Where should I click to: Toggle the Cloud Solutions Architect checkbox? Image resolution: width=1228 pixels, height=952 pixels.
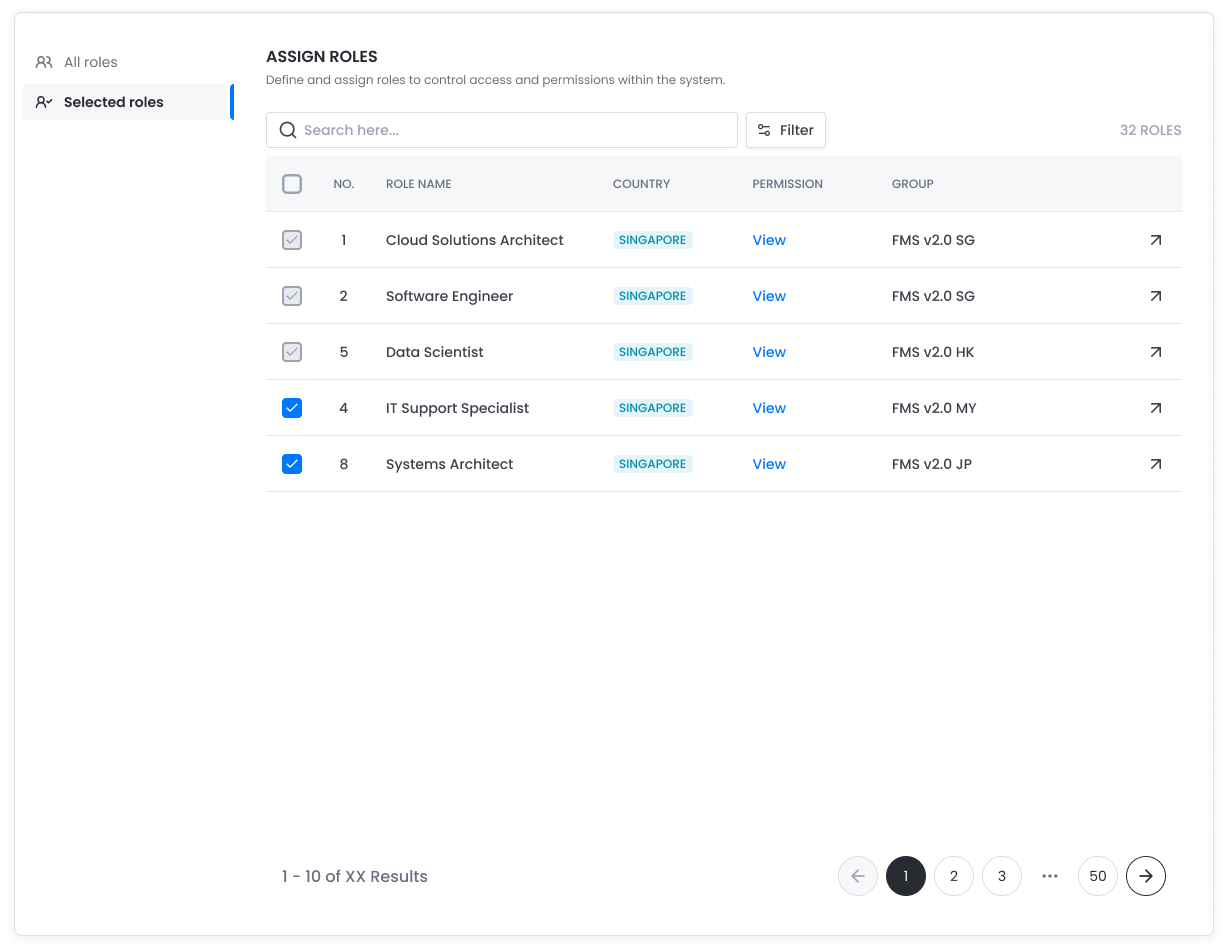coord(292,240)
